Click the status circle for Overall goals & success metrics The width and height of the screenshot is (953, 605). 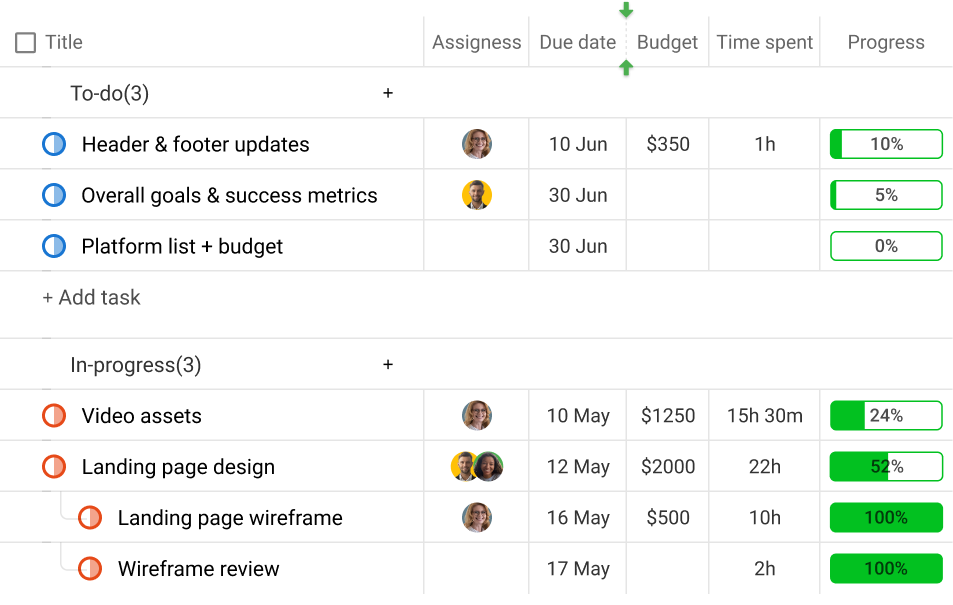(x=54, y=195)
